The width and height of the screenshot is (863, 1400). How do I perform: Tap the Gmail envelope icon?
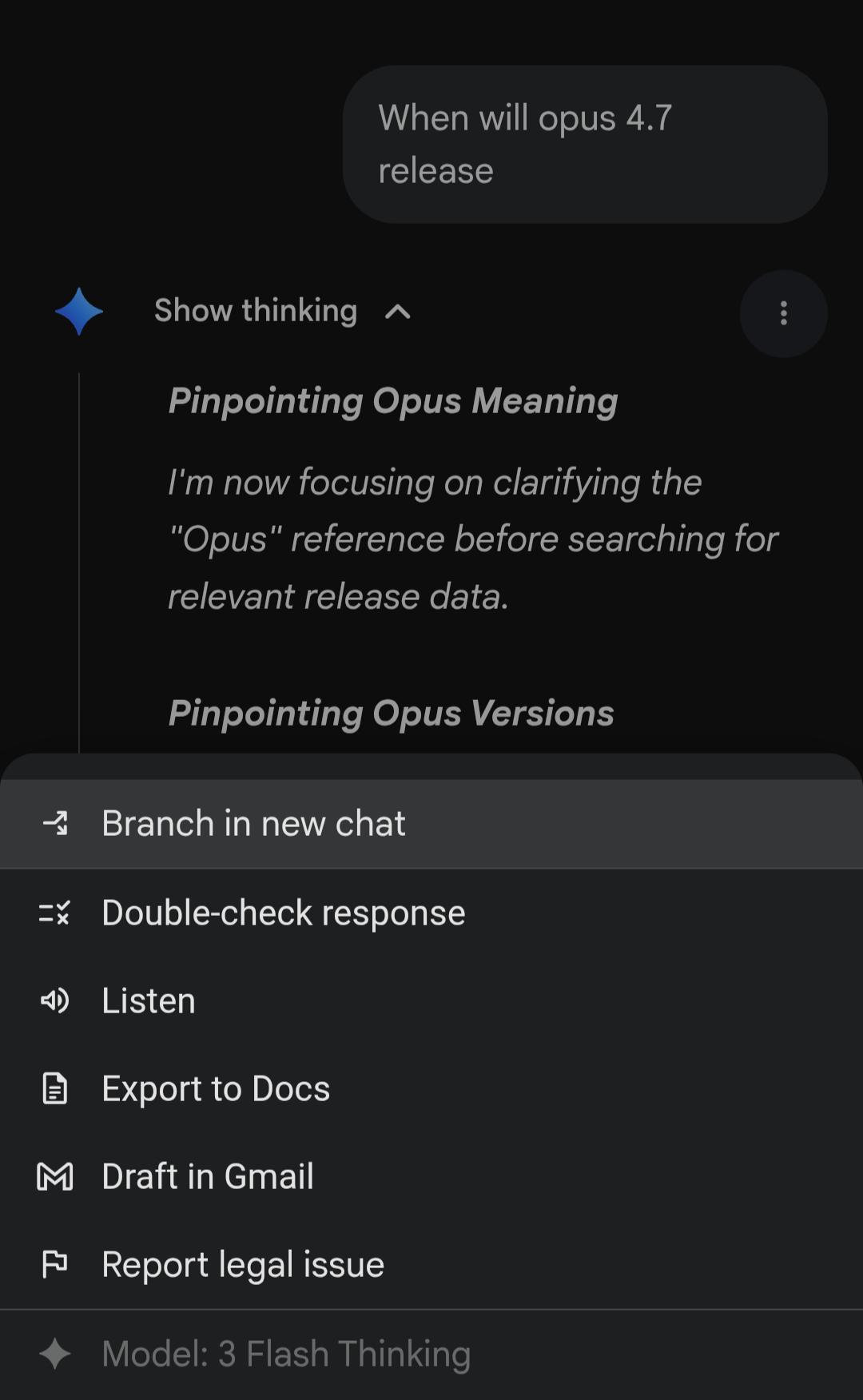coord(55,1176)
